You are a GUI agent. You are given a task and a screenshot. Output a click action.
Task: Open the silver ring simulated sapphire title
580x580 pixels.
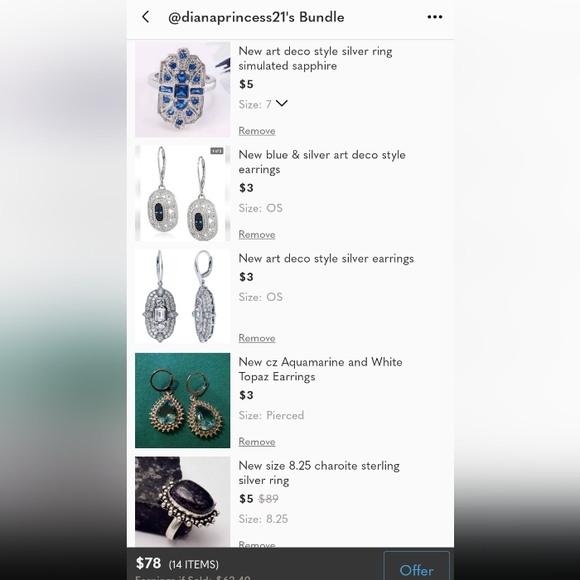click(315, 58)
